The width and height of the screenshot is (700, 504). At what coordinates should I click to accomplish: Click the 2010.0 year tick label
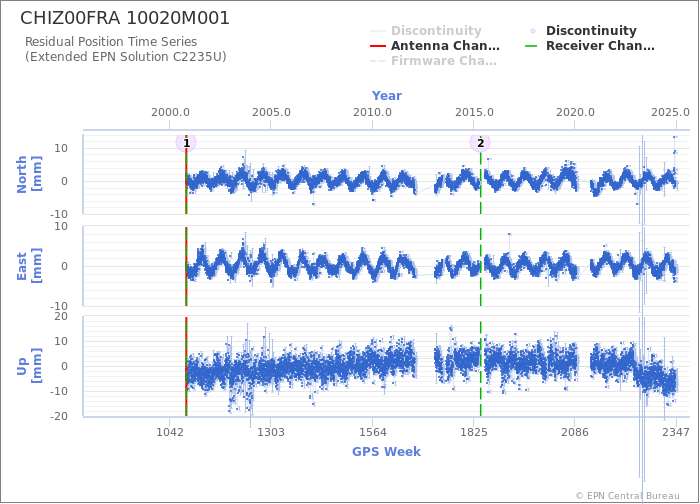372,112
